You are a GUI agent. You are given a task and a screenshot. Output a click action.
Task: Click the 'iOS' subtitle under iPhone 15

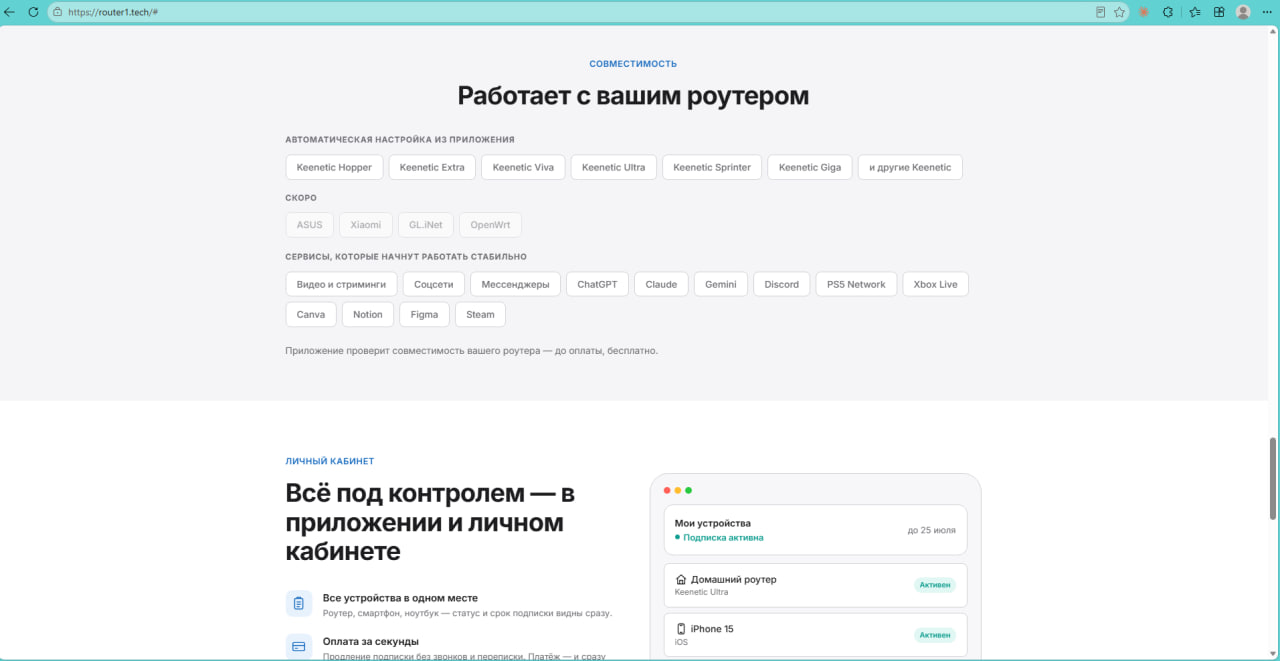tap(681, 642)
